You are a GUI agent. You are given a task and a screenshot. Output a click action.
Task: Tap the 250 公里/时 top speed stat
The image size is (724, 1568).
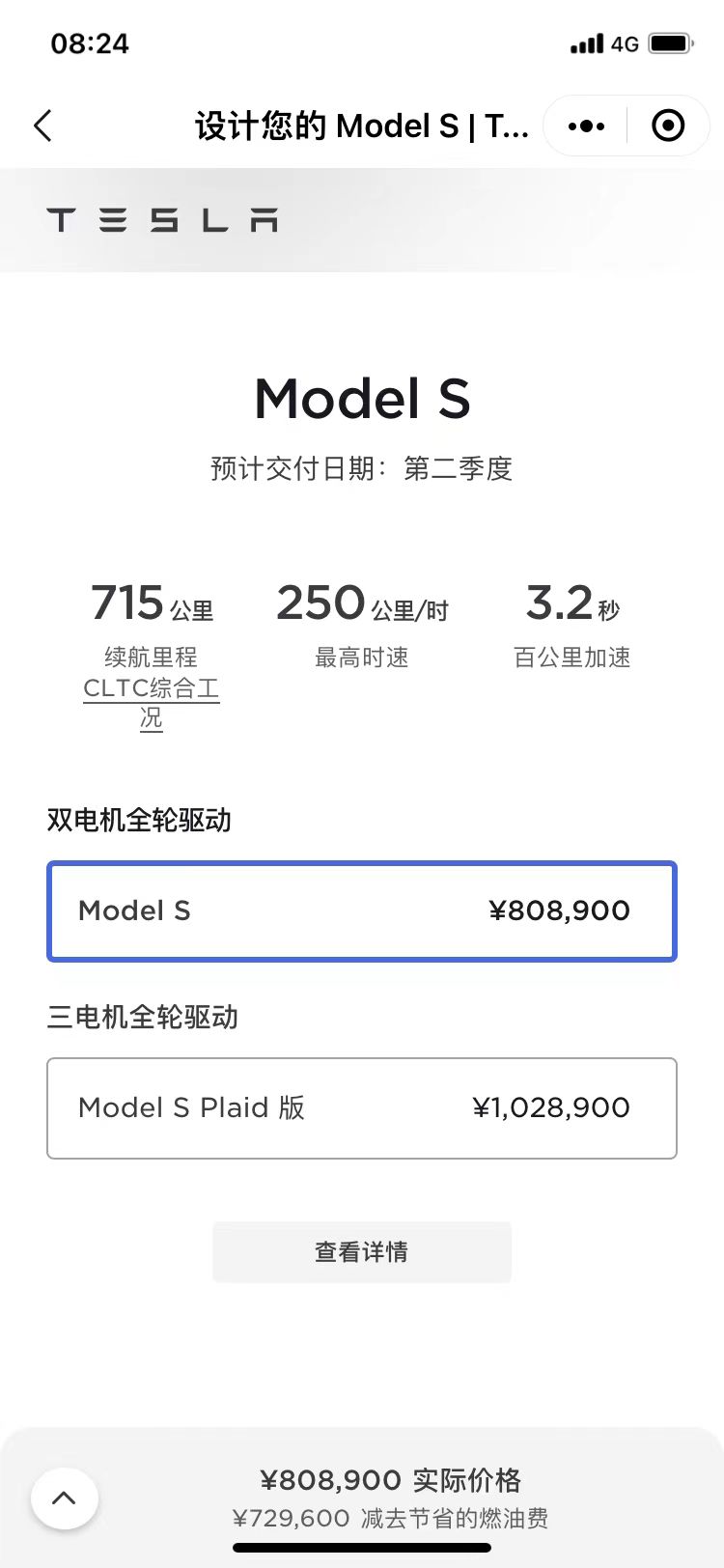tap(362, 604)
